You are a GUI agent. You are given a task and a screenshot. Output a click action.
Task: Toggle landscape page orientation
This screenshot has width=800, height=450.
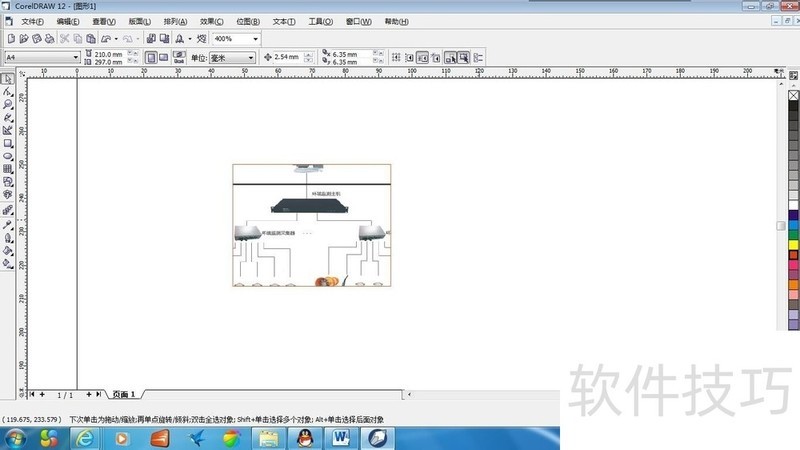pyautogui.click(x=163, y=58)
